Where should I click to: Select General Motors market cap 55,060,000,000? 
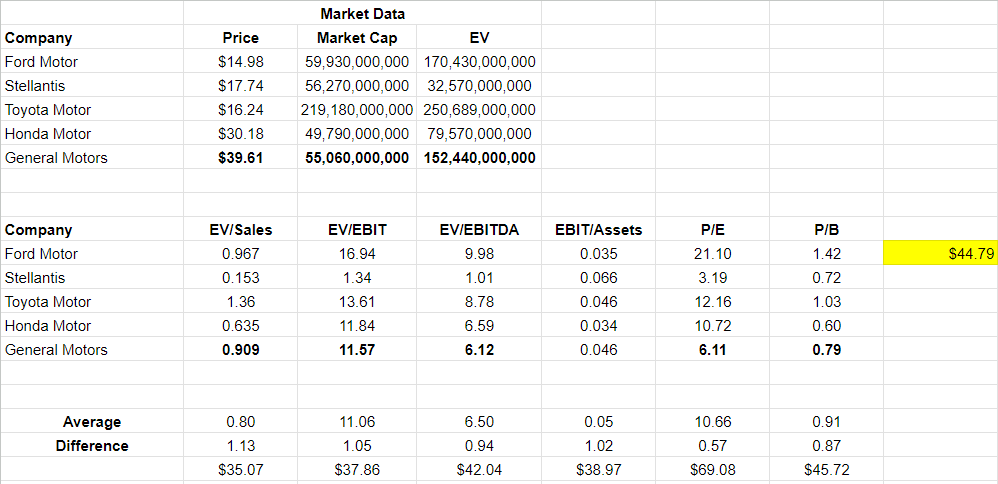click(x=357, y=158)
